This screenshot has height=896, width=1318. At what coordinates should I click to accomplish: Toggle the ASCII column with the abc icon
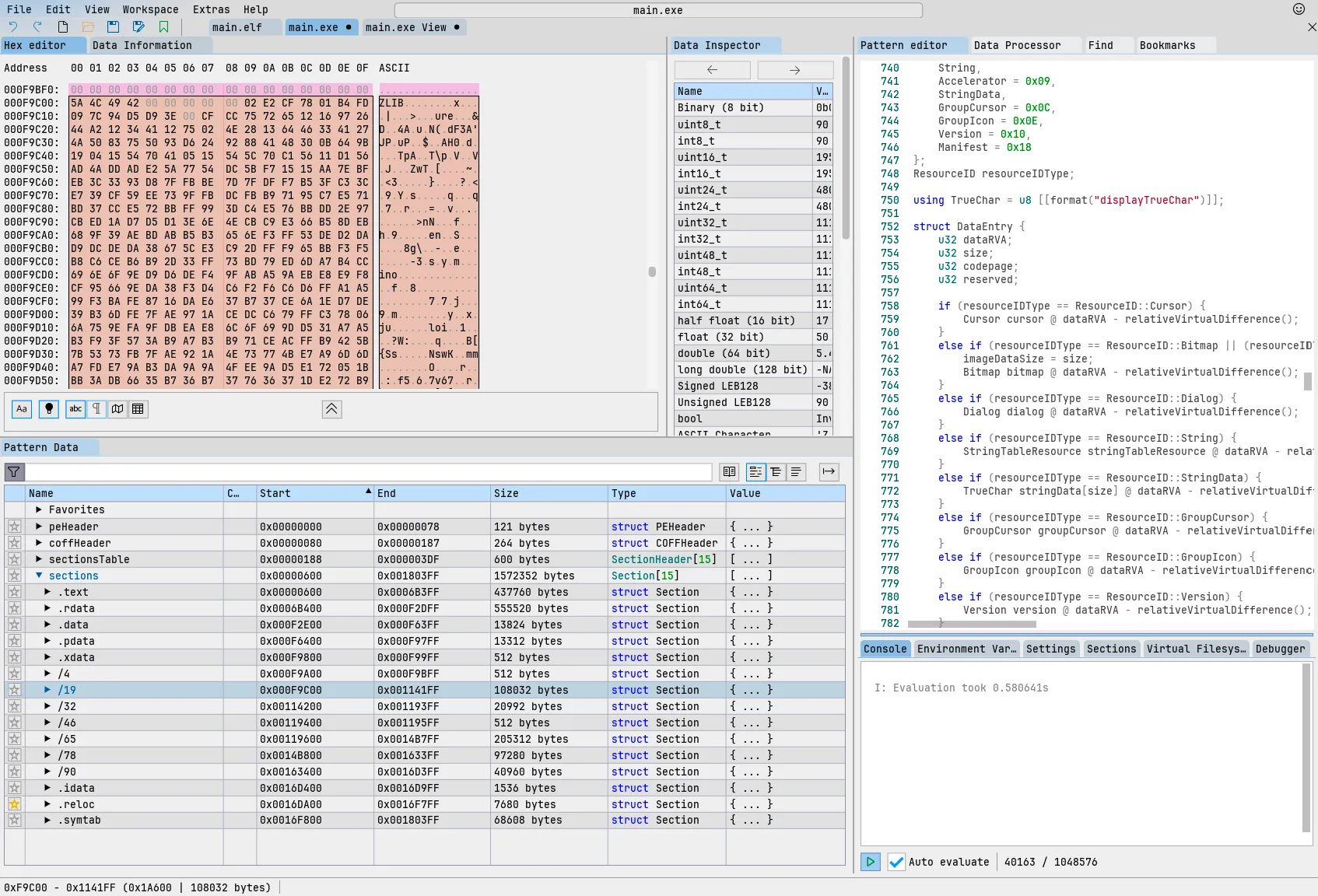tap(75, 409)
